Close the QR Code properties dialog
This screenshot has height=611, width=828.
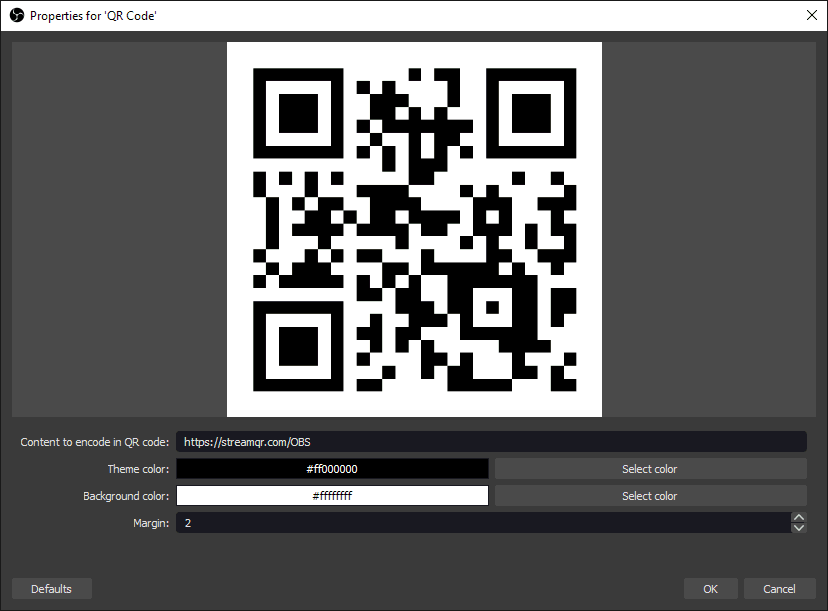pyautogui.click(x=812, y=15)
